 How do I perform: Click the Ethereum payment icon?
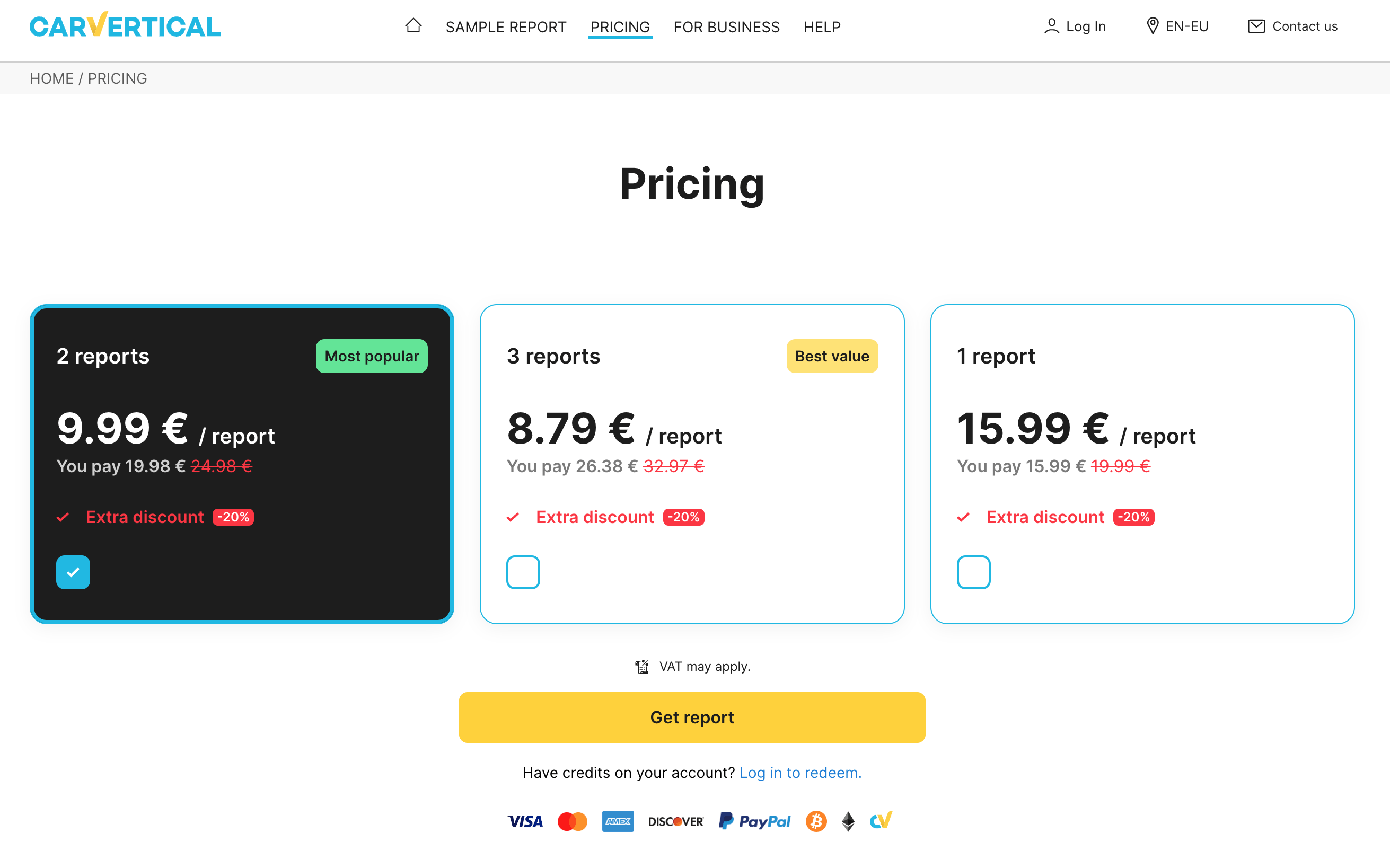848,821
